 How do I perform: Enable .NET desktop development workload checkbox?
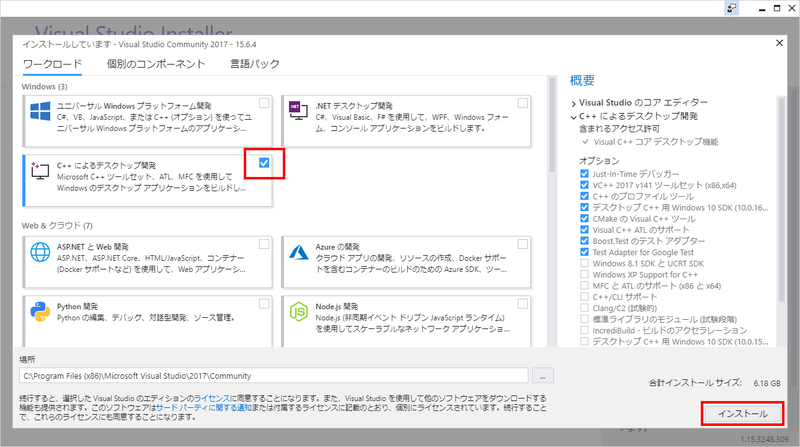[x=522, y=103]
